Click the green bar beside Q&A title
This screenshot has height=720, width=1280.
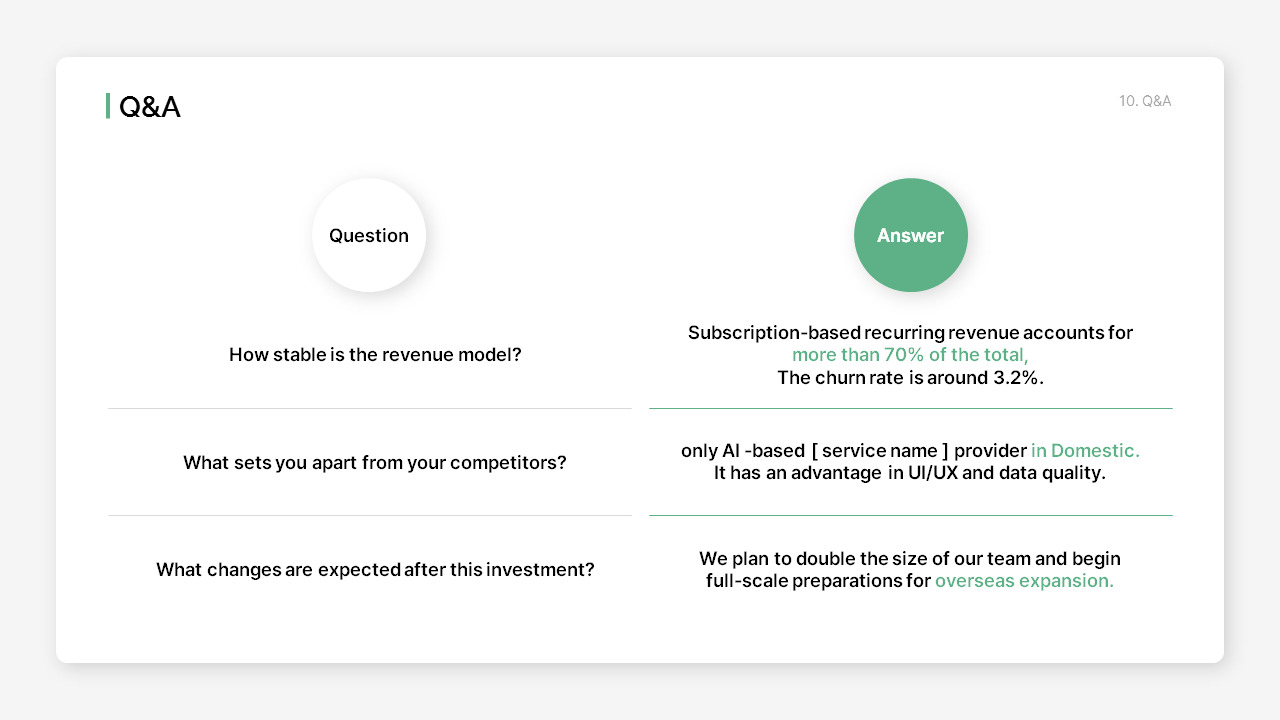pyautogui.click(x=108, y=106)
